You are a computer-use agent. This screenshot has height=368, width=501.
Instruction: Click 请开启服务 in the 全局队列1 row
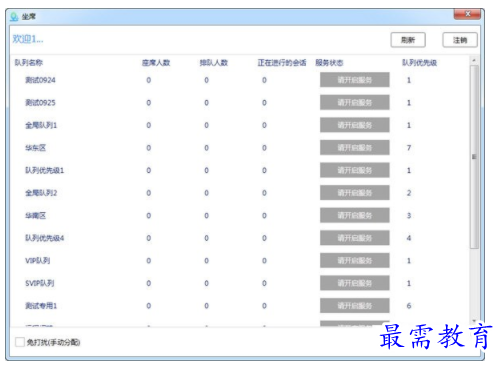tap(355, 125)
